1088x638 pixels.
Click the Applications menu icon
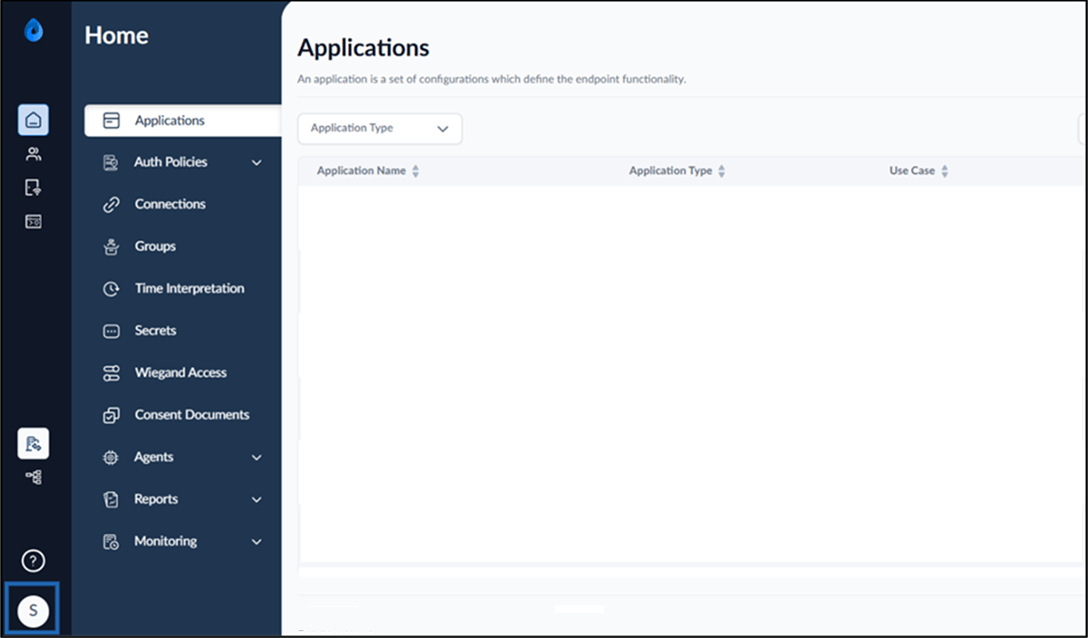pos(111,121)
